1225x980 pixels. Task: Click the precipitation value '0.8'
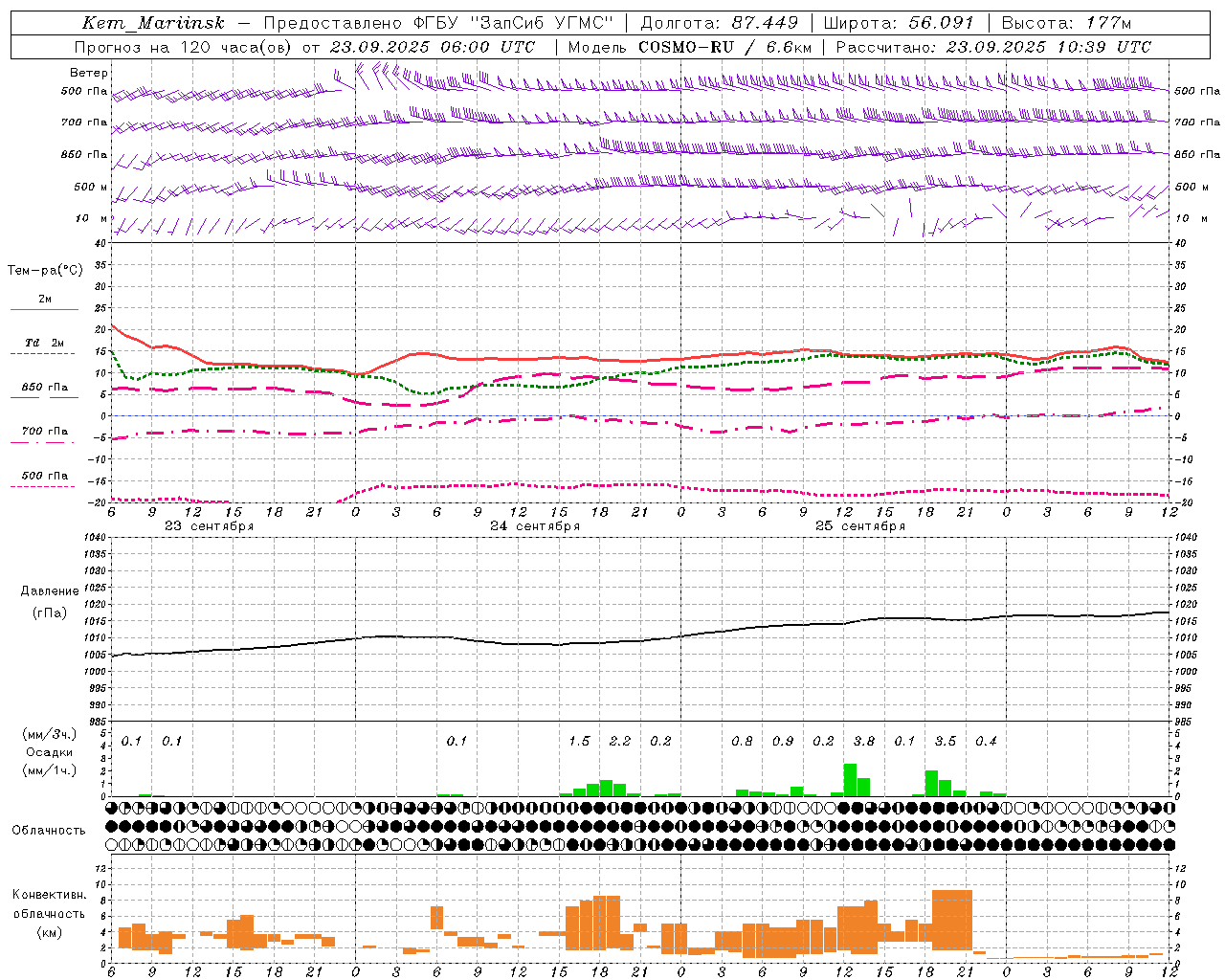(x=742, y=742)
